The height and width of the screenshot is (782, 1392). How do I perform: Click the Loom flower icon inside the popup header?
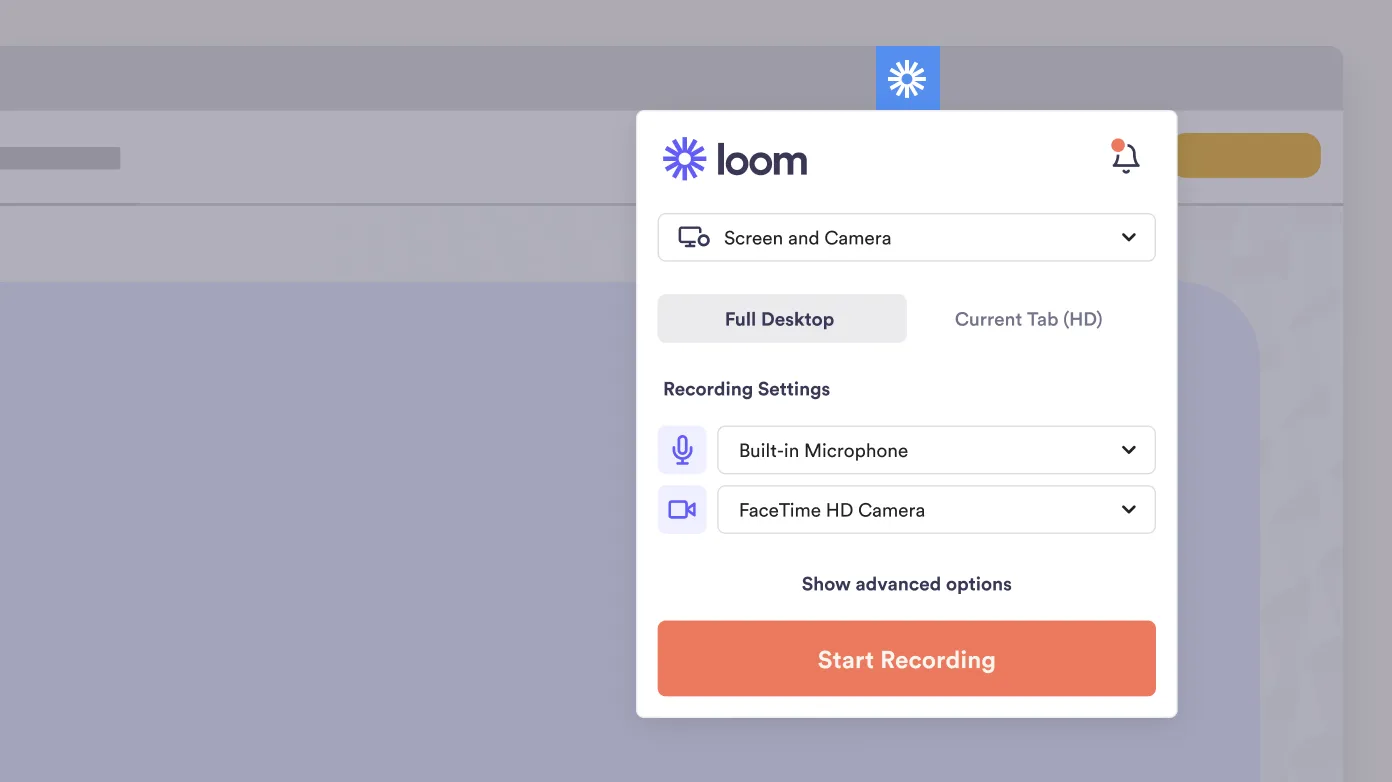[x=683, y=157]
